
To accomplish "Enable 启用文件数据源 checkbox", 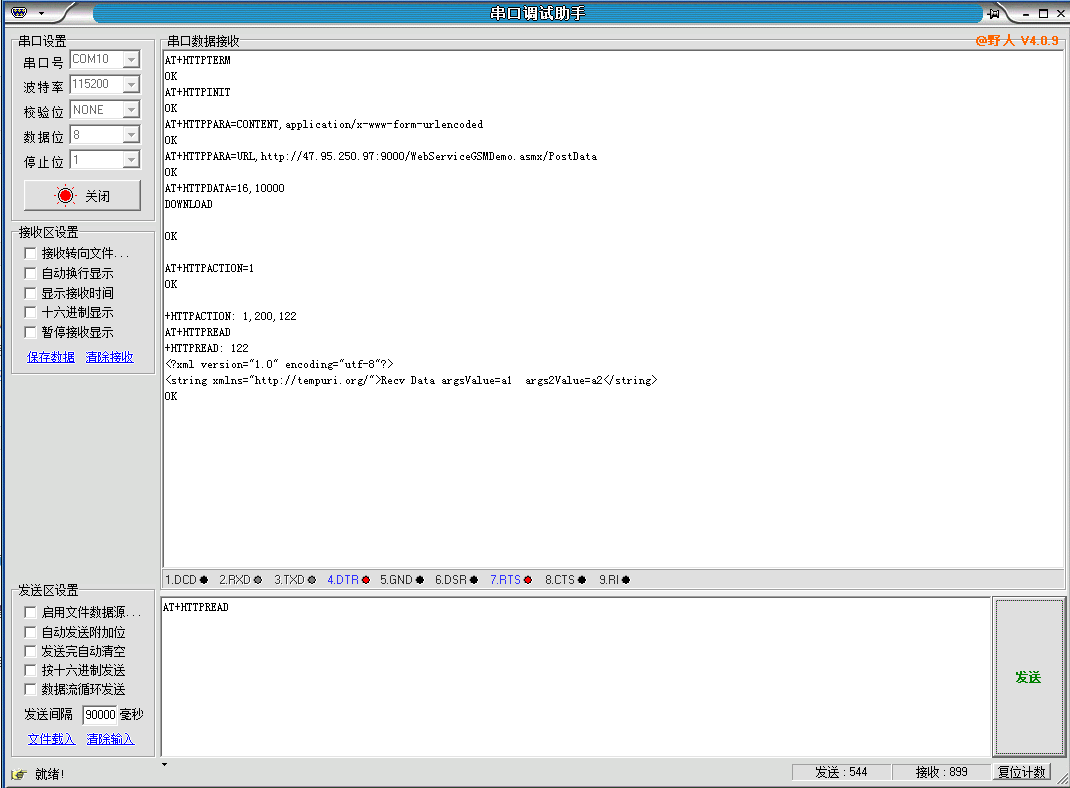I will coord(30,612).
